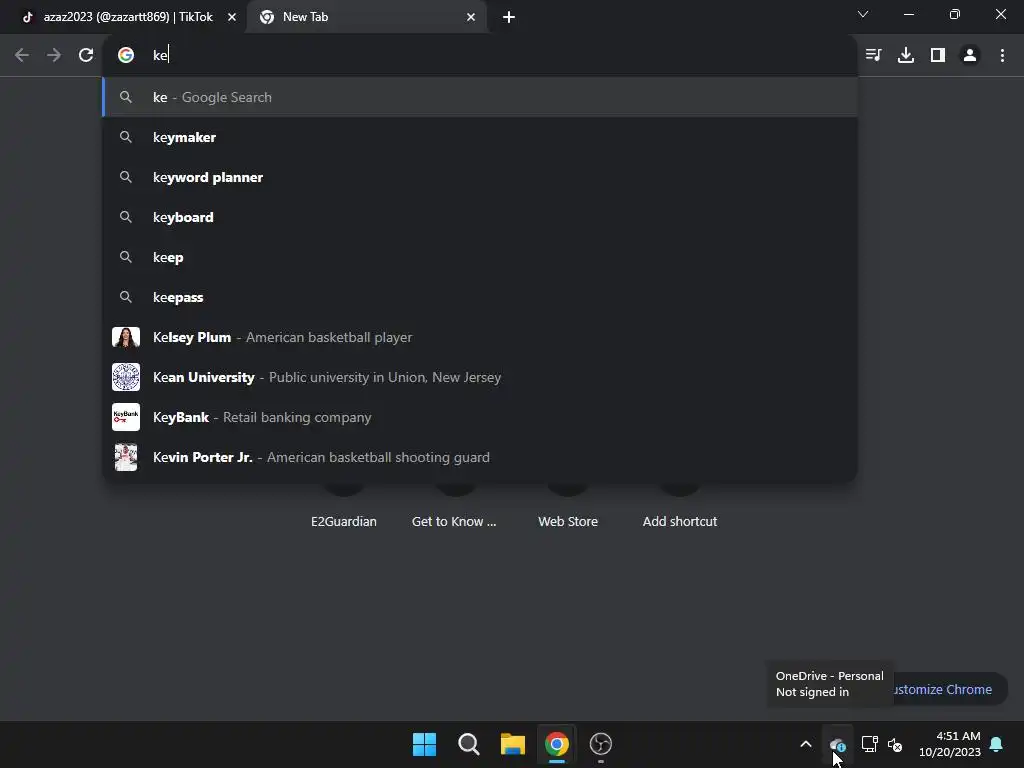Pick the 'keyword planner' suggestion
Viewport: 1024px width, 768px height.
click(480, 177)
